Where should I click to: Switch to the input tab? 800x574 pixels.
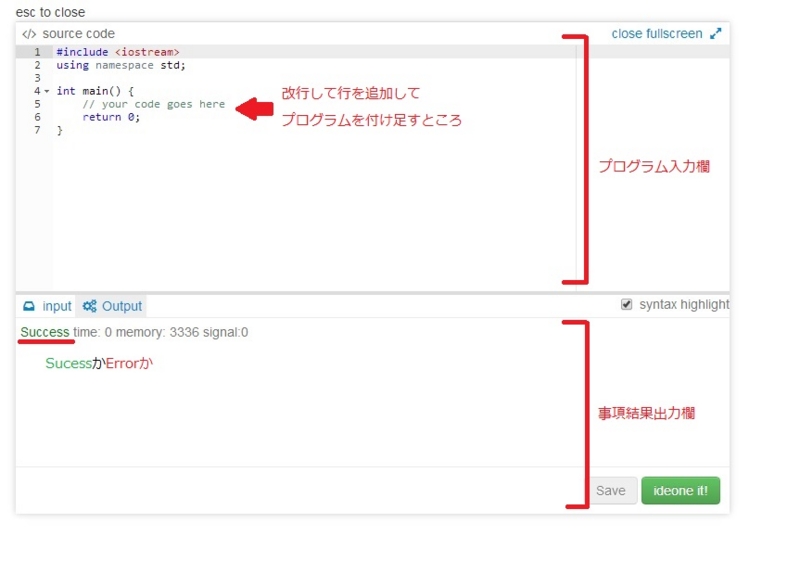tap(47, 306)
